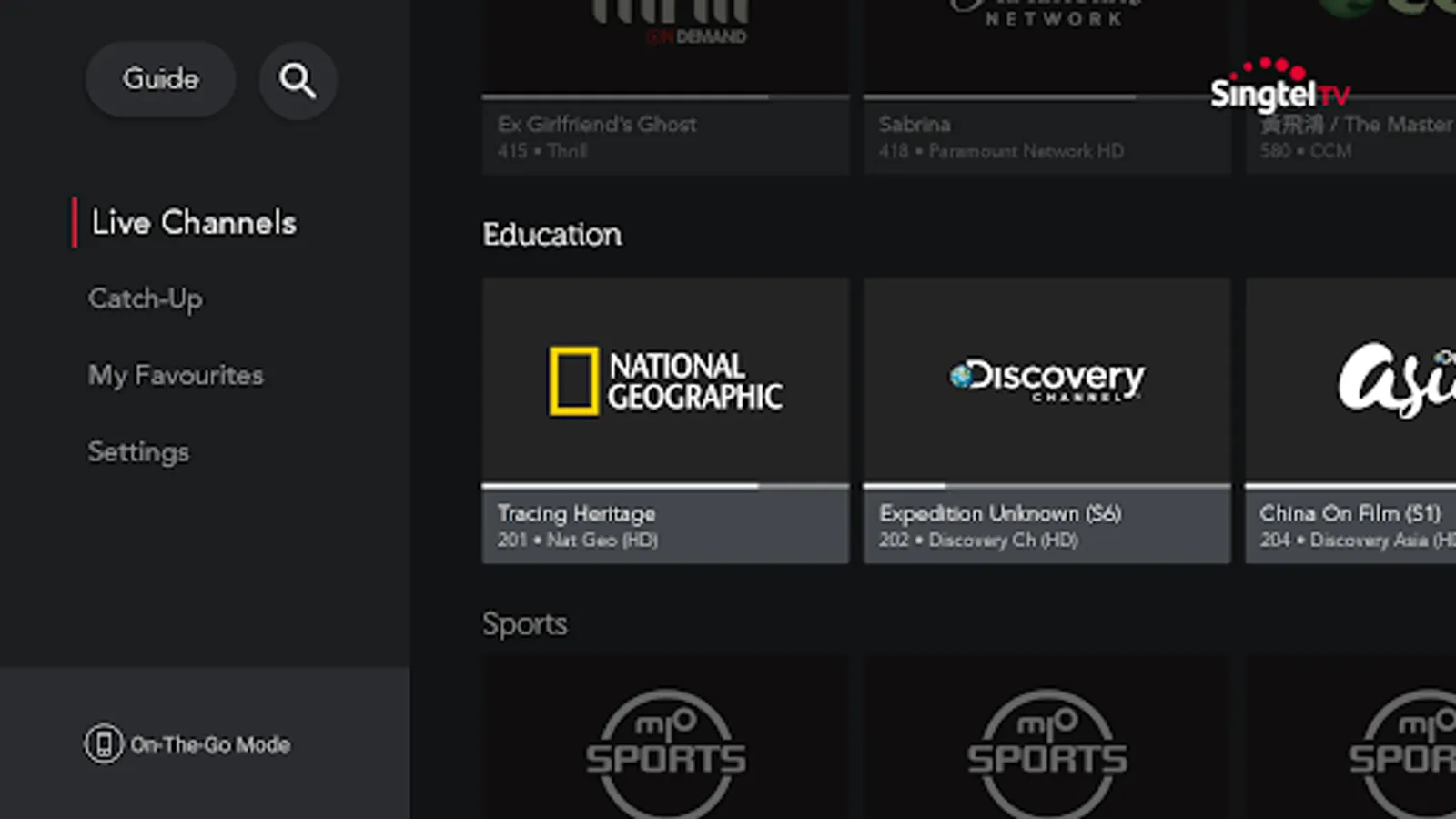This screenshot has height=819, width=1456.
Task: Open the Discovery Asia channel thumbnail
Action: [1350, 381]
